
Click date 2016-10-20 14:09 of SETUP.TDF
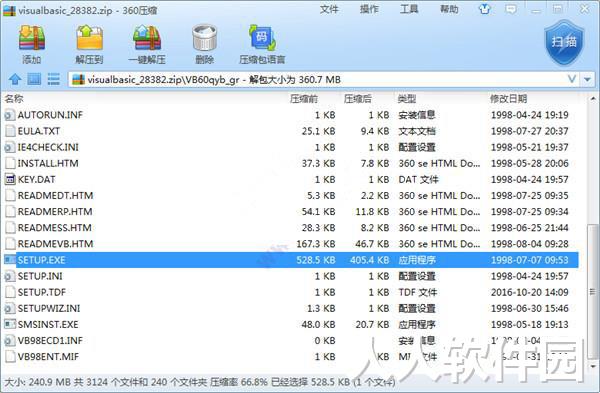point(530,292)
